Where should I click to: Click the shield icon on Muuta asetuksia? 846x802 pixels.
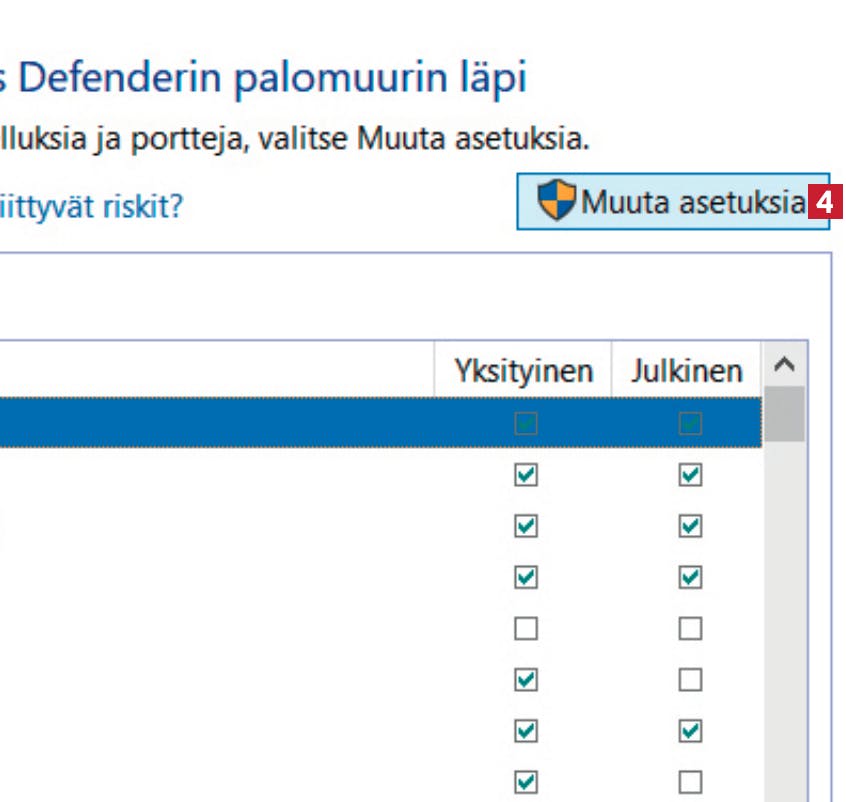[557, 200]
